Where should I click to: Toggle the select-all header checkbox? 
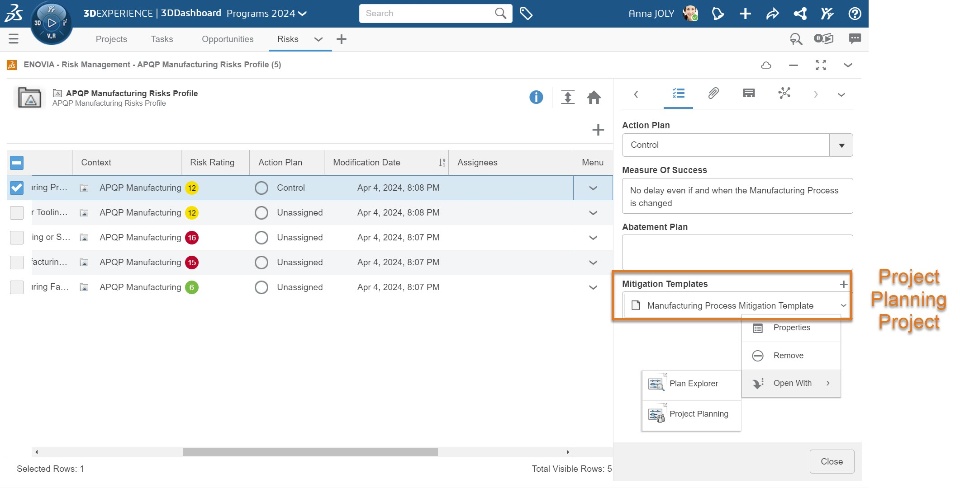coord(17,162)
